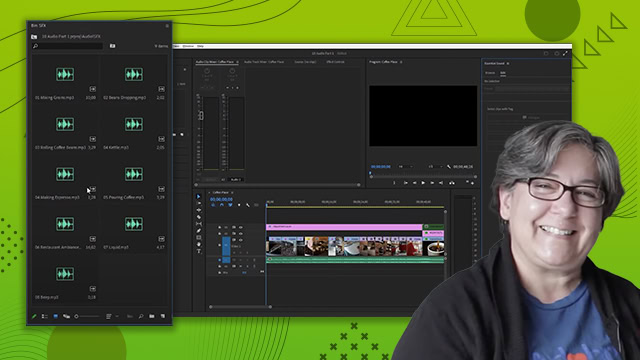
Task: Switch the SFX bin to list view
Action: [x=44, y=316]
